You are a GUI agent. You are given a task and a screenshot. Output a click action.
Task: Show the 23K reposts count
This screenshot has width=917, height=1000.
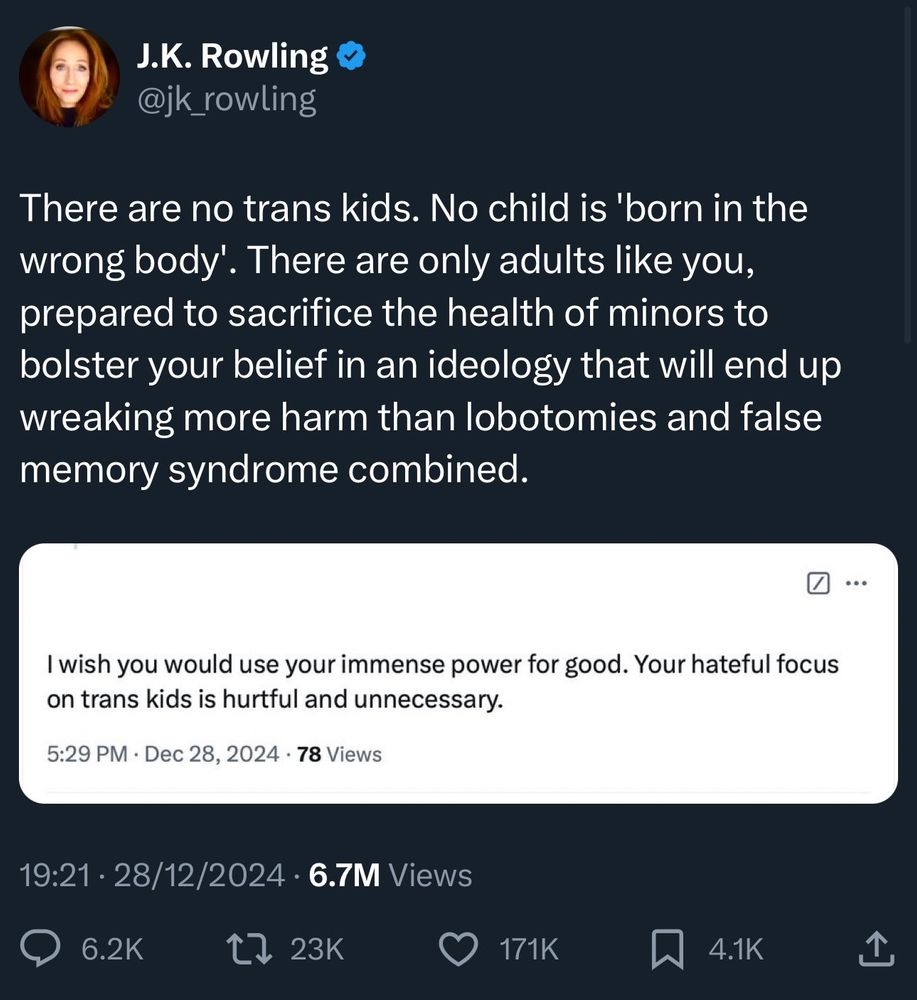(x=317, y=949)
